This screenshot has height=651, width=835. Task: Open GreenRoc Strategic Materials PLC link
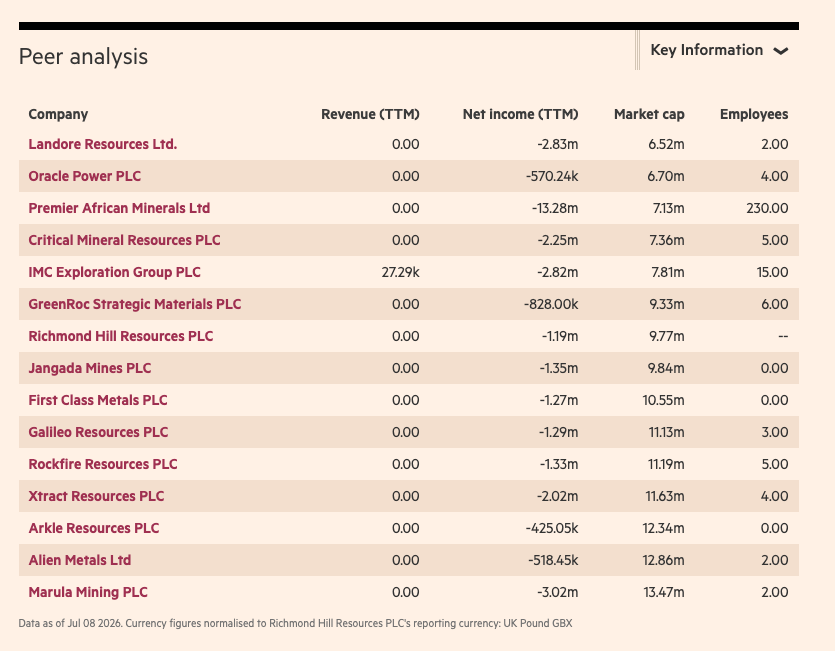point(135,304)
